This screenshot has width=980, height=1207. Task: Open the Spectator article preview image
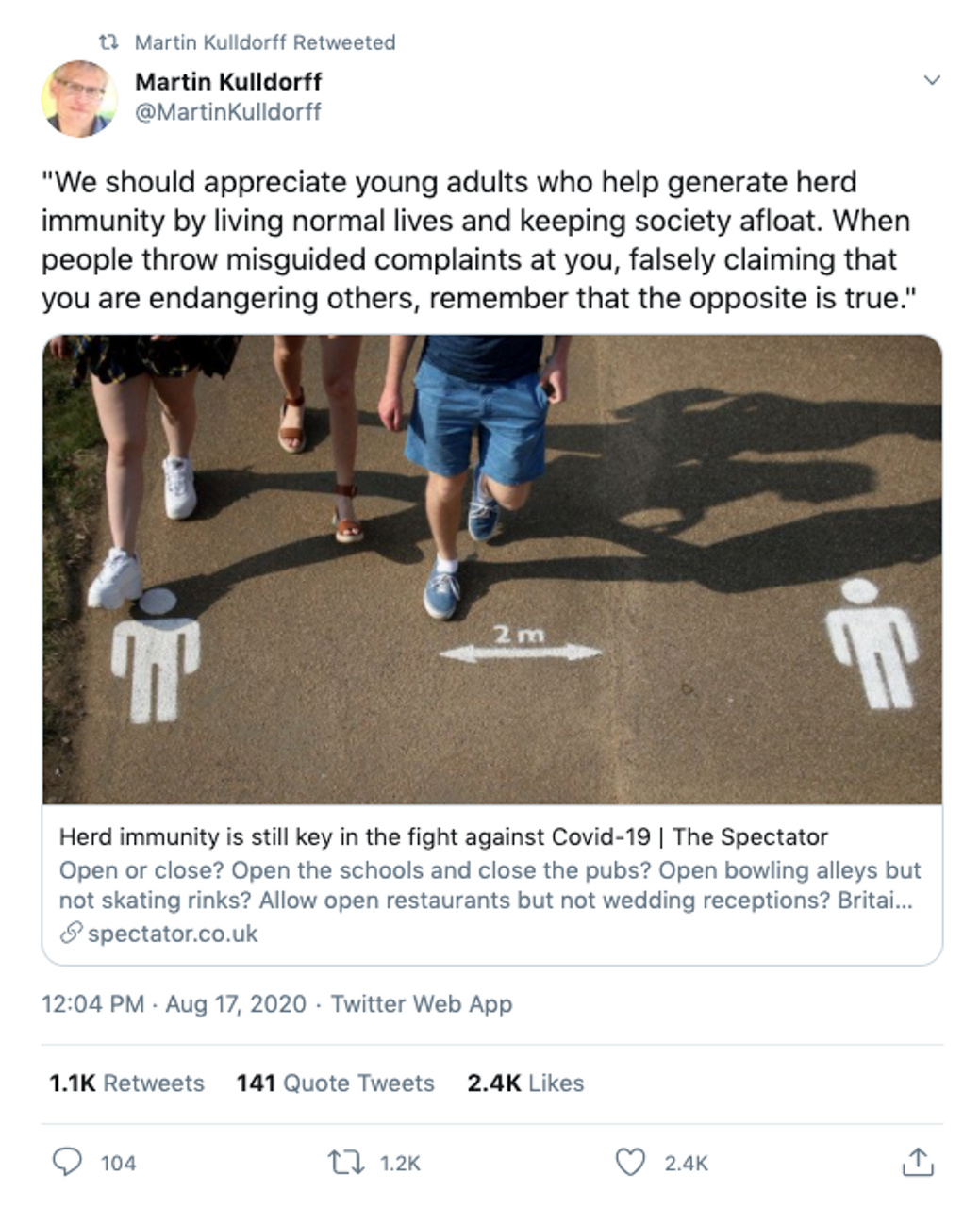[x=491, y=569]
